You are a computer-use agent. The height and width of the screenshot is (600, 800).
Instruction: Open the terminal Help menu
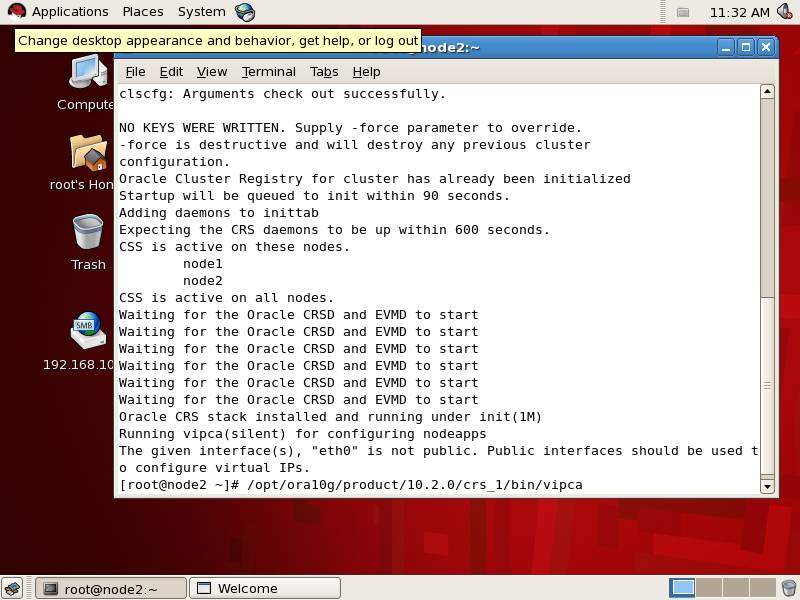(366, 72)
